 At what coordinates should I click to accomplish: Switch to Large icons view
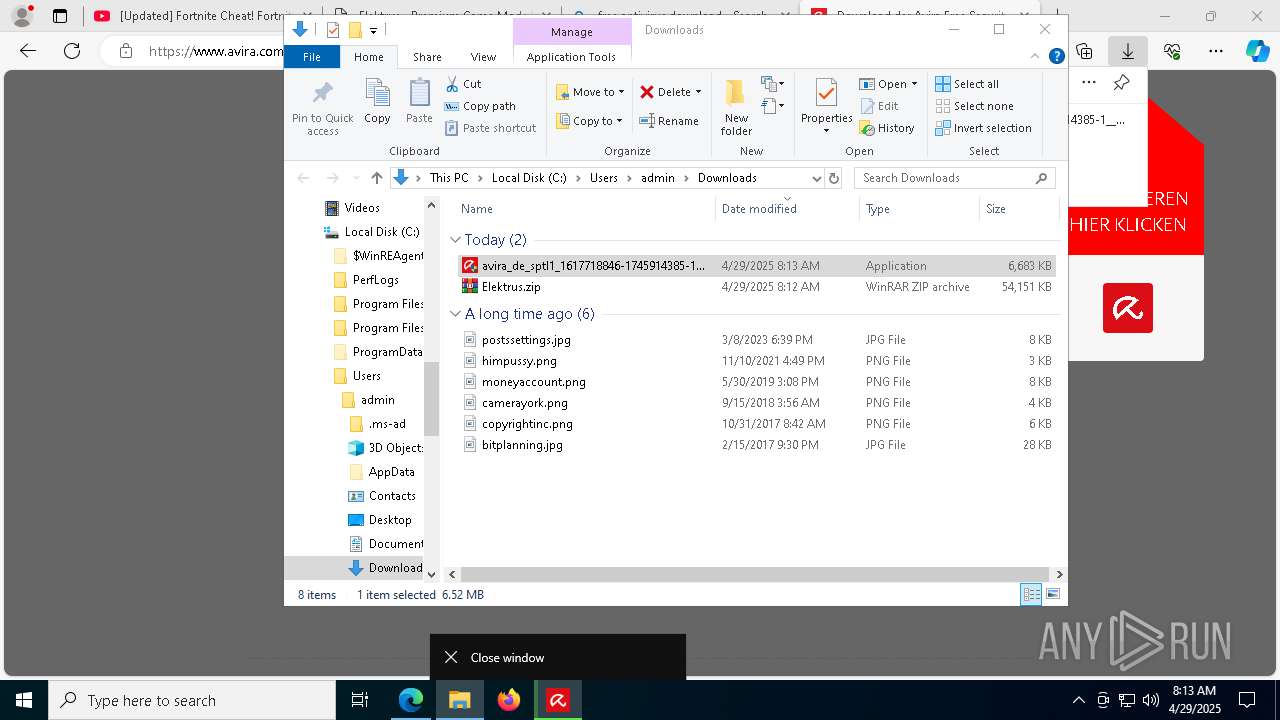1053,595
